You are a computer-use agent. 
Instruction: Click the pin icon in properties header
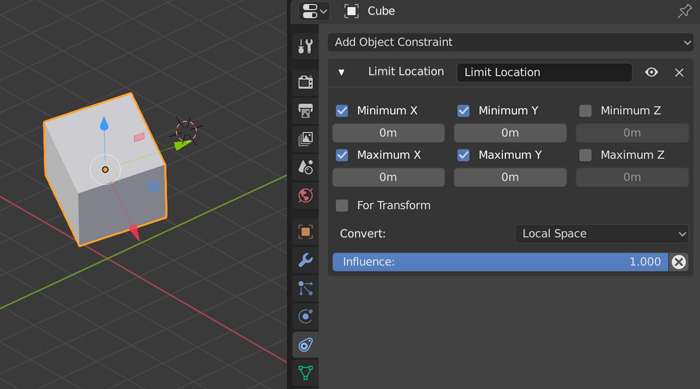click(x=684, y=11)
